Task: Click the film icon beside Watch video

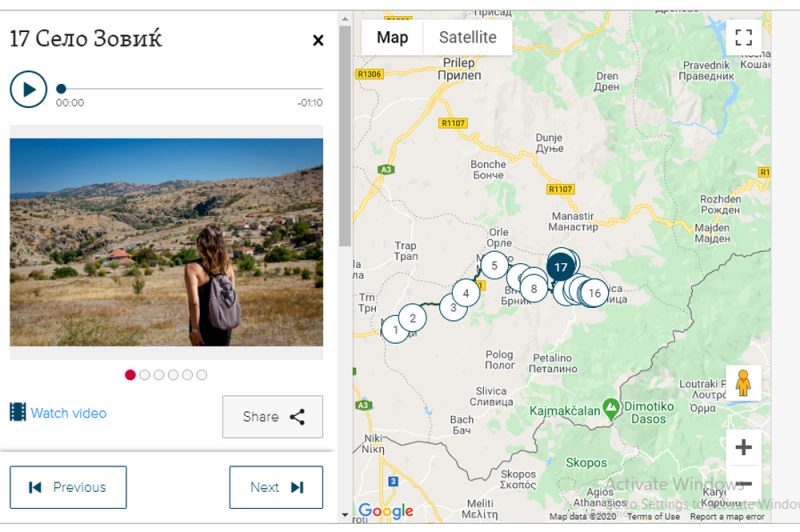Action: click(17, 412)
